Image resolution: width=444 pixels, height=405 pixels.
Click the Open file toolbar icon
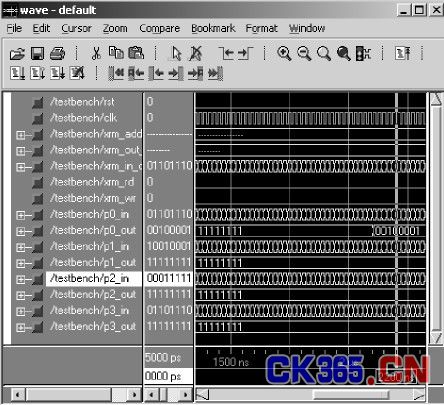[17, 53]
